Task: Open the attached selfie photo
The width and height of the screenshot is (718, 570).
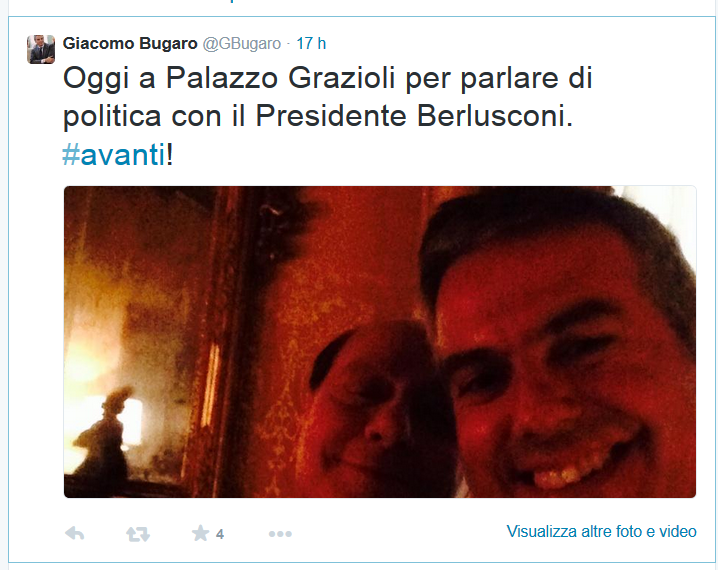Action: 380,342
